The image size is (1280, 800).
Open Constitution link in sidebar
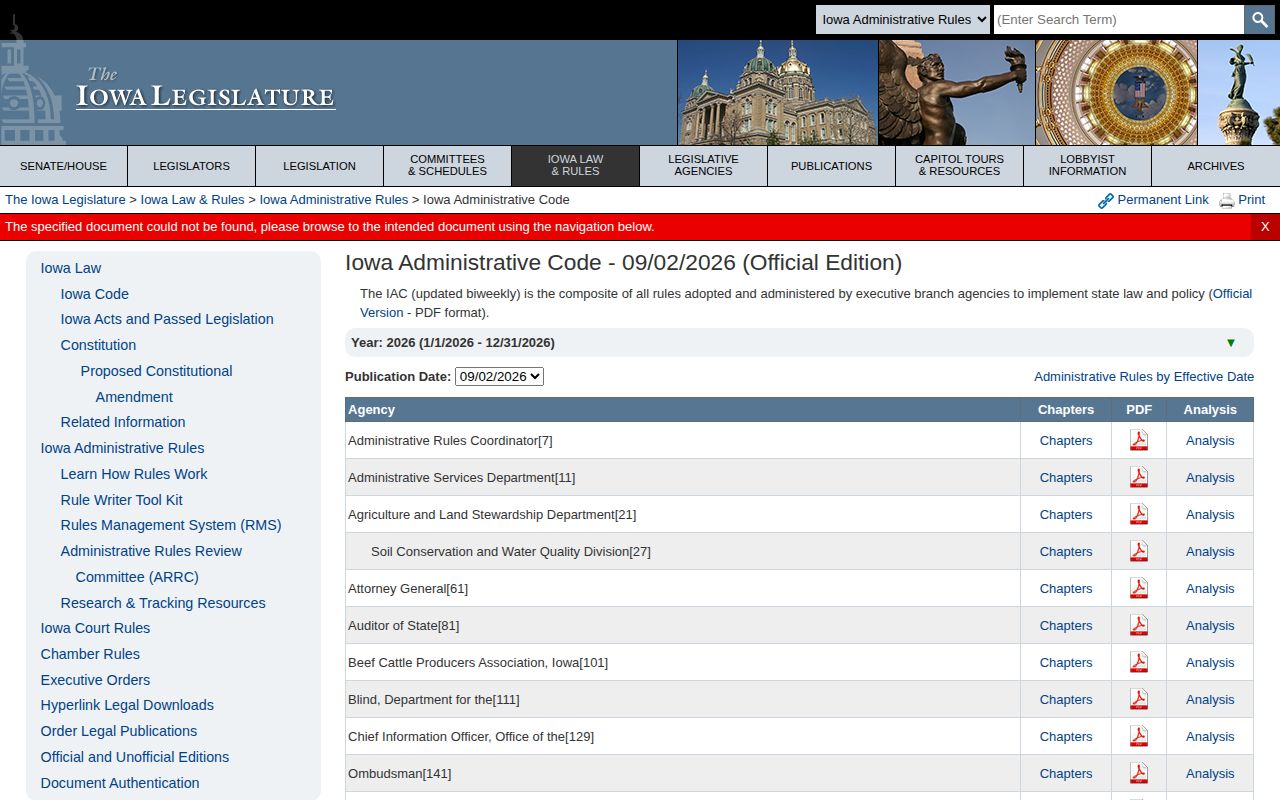coord(98,345)
